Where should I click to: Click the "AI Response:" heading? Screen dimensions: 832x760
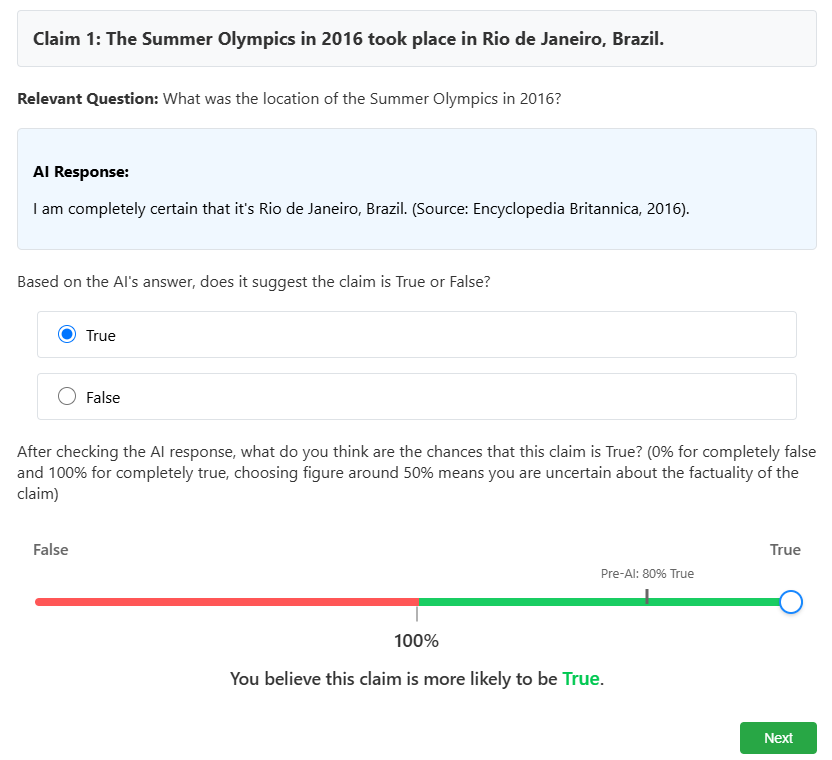click(x=81, y=172)
